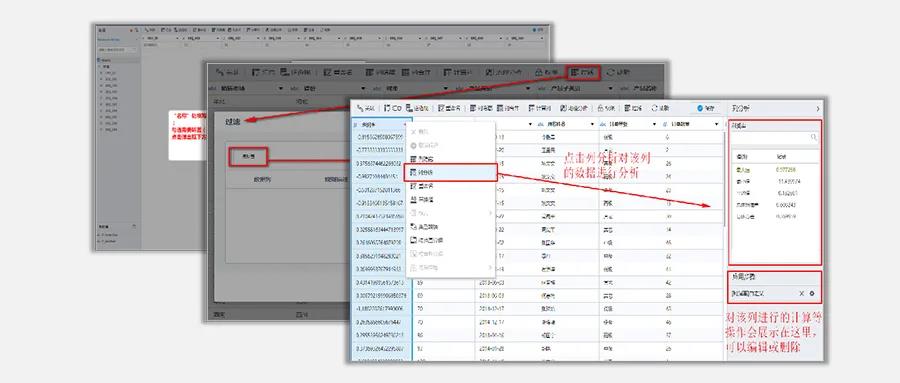
Task: Open dropdown arrow on last numeric column header
Action: click(716, 124)
